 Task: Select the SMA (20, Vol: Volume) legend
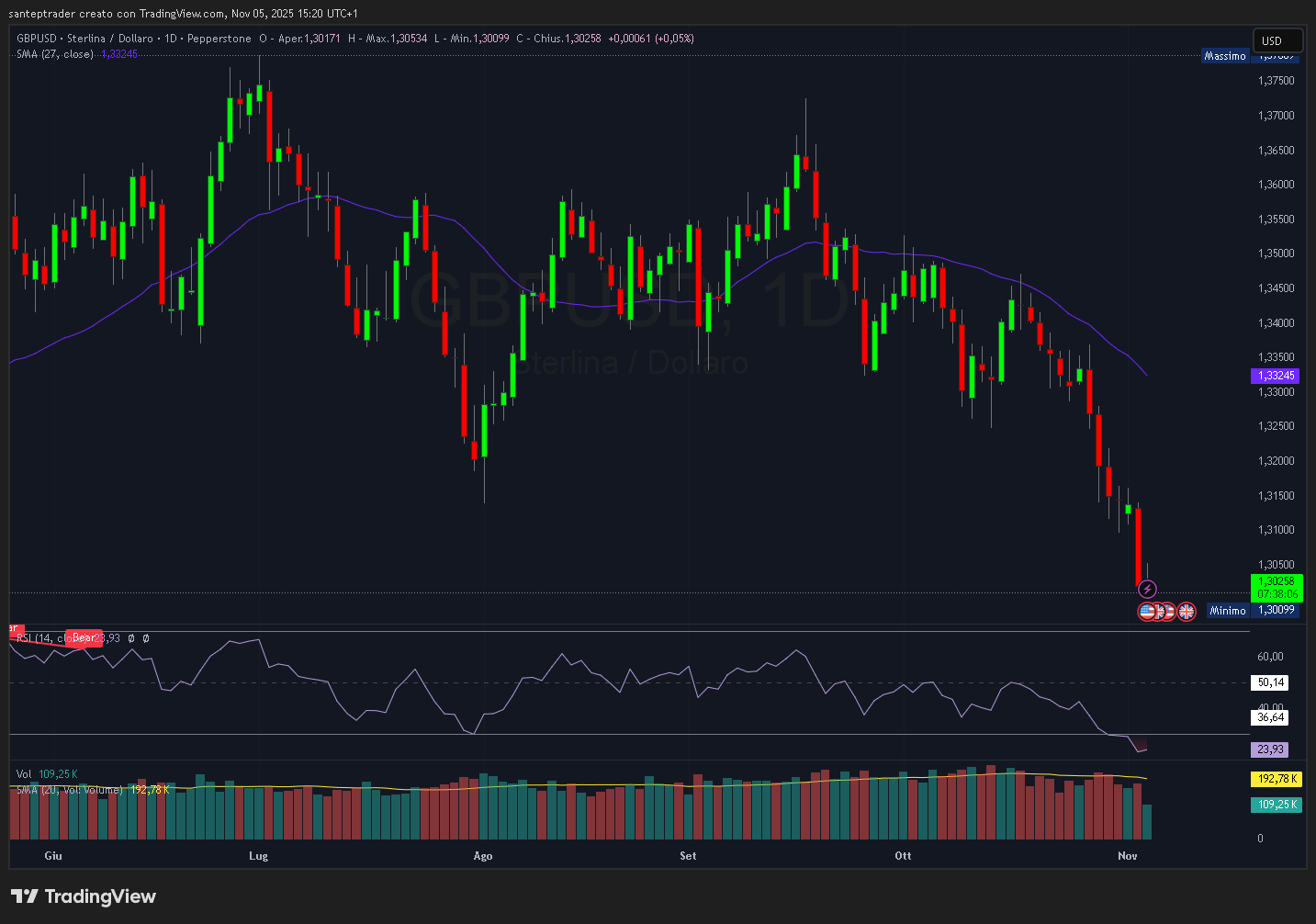click(69, 790)
